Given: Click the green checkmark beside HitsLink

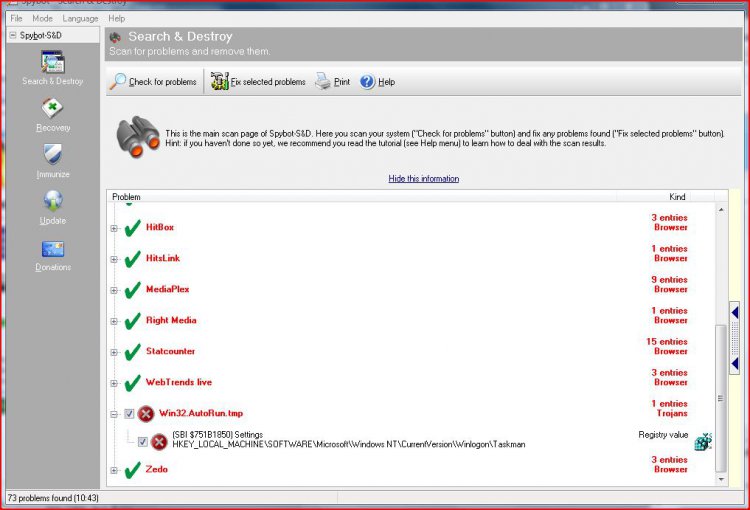Looking at the screenshot, I should [132, 259].
